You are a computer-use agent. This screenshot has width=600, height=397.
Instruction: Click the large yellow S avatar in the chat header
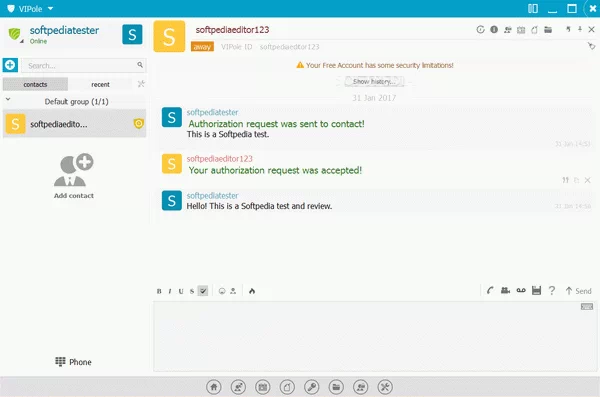click(169, 36)
